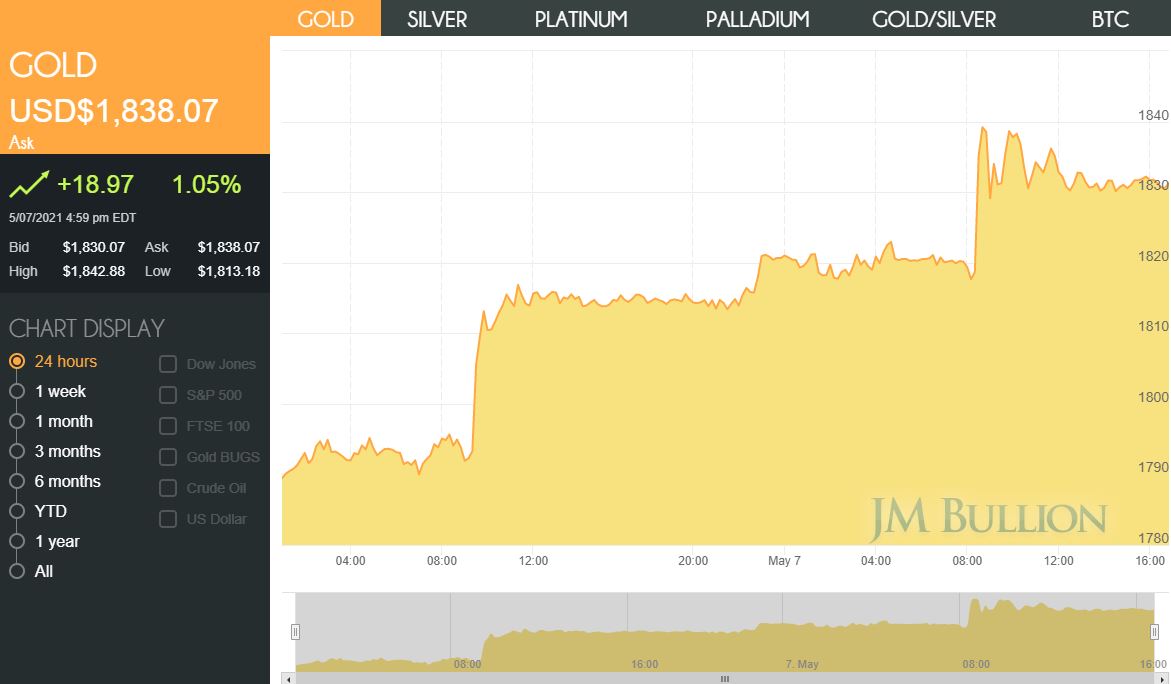Image resolution: width=1171 pixels, height=684 pixels.
Task: Click the navigator scrollbar right arrow
Action: pos(1163,679)
